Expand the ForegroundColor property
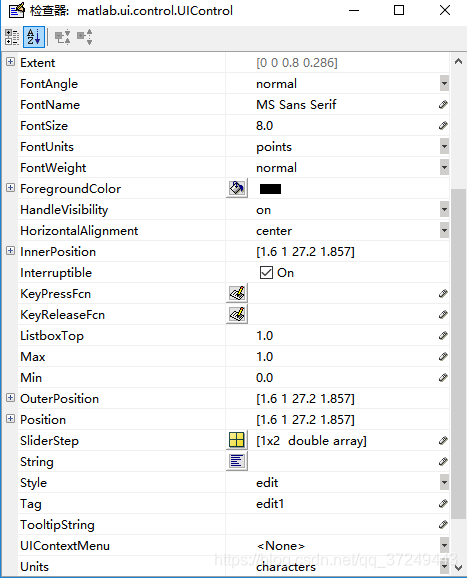This screenshot has width=467, height=578. coord(10,188)
